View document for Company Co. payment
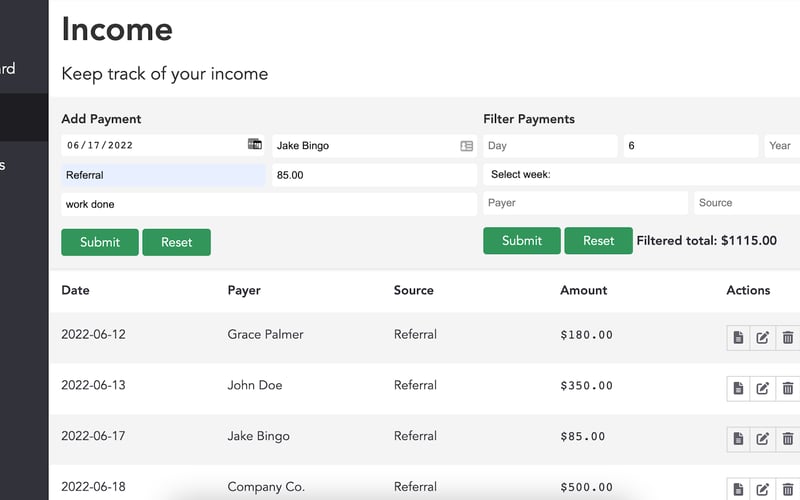The height and width of the screenshot is (500, 800). [x=738, y=489]
